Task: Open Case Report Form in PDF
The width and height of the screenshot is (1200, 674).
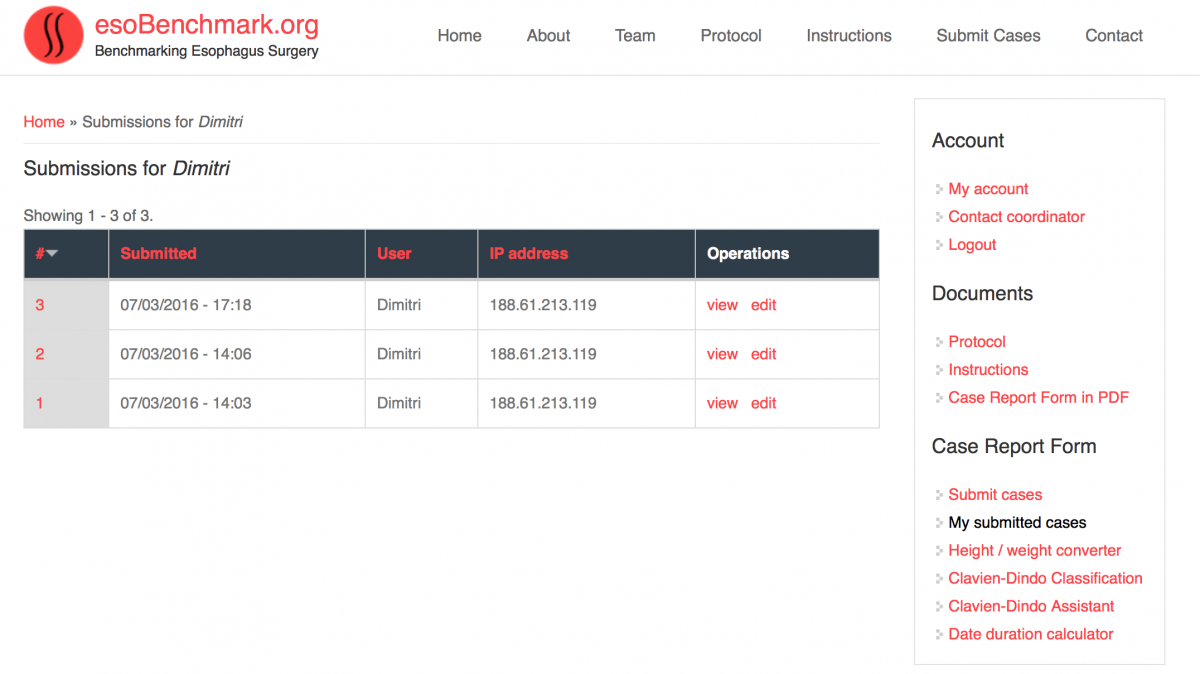Action: (x=1038, y=398)
